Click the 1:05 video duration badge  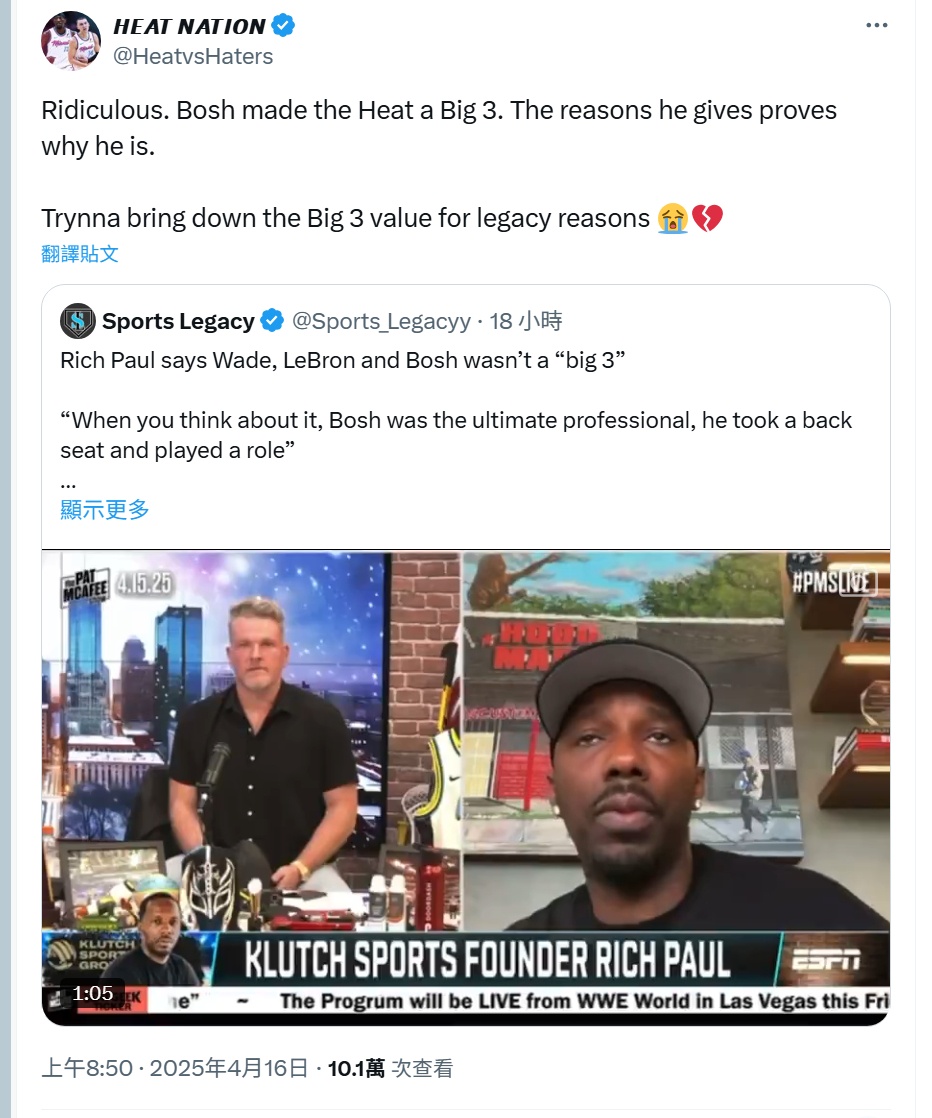93,993
